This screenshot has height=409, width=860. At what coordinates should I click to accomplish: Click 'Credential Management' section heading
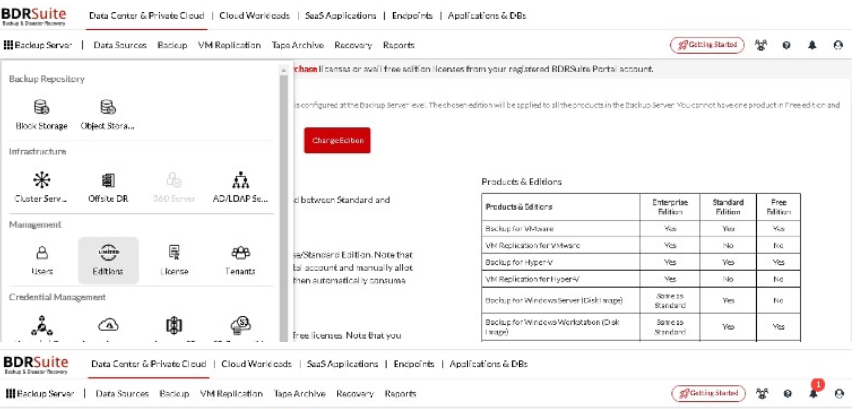tap(57, 297)
